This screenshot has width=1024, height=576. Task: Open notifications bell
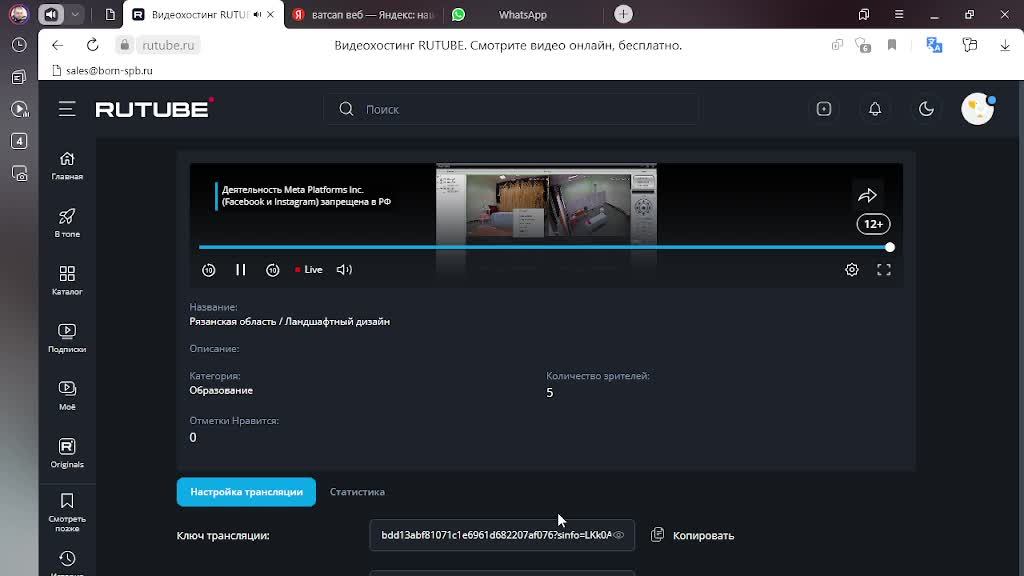click(x=875, y=109)
